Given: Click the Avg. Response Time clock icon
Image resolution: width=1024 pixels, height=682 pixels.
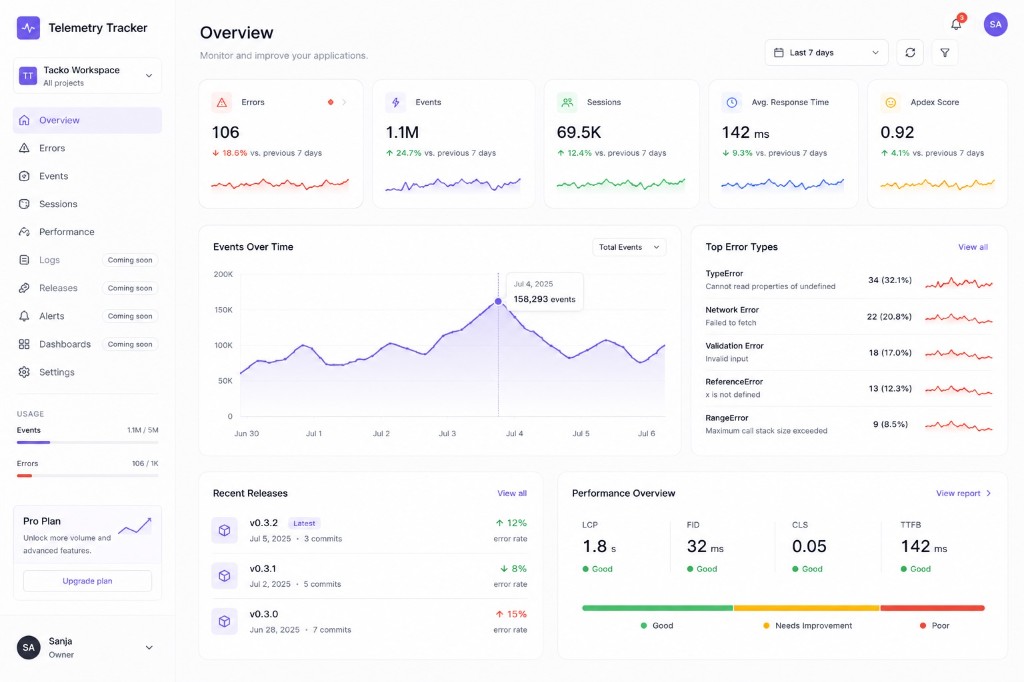Looking at the screenshot, I should [732, 103].
